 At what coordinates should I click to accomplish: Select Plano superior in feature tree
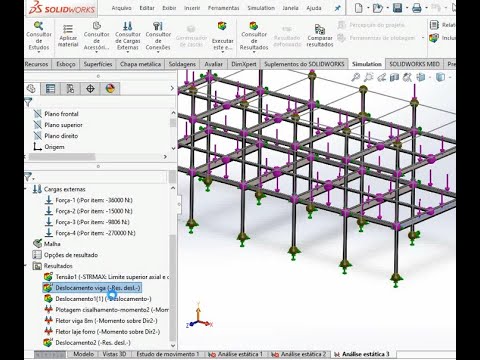tap(58, 125)
